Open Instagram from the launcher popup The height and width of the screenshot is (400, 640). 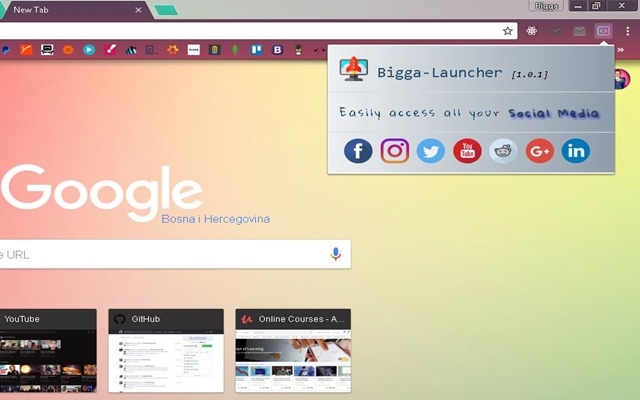point(395,151)
